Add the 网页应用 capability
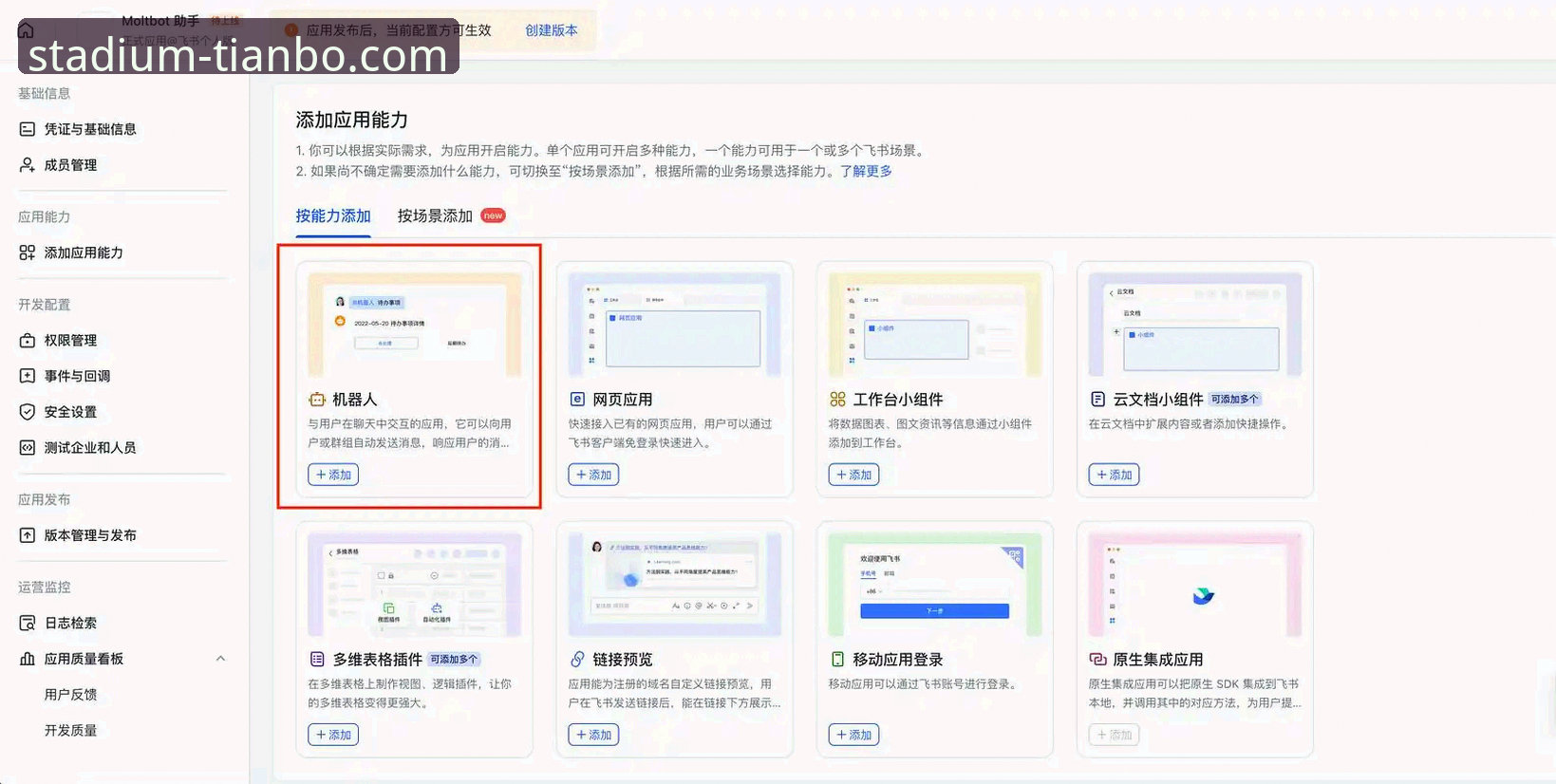The width and height of the screenshot is (1556, 784). point(593,475)
